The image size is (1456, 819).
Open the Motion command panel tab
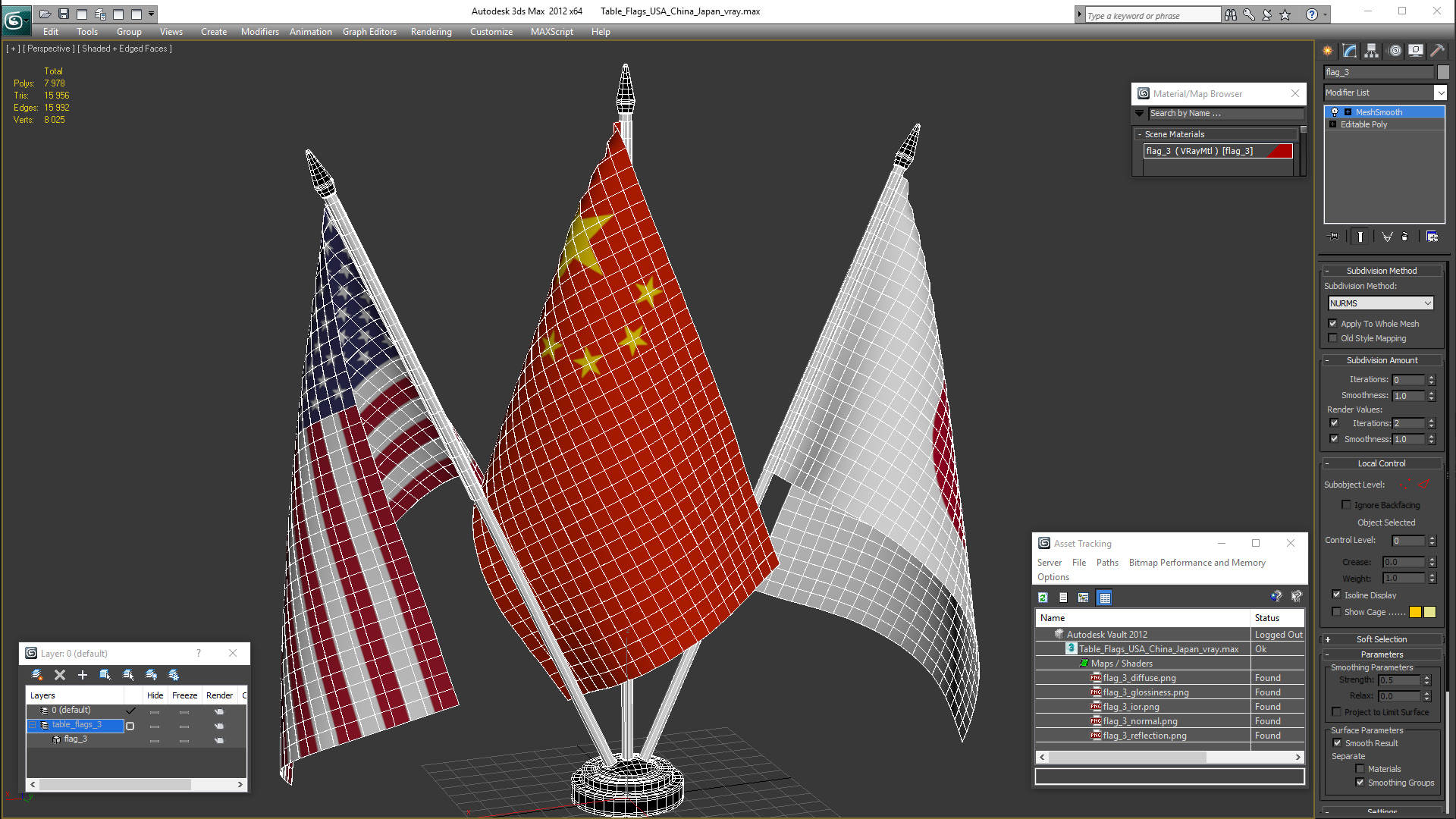(1395, 51)
